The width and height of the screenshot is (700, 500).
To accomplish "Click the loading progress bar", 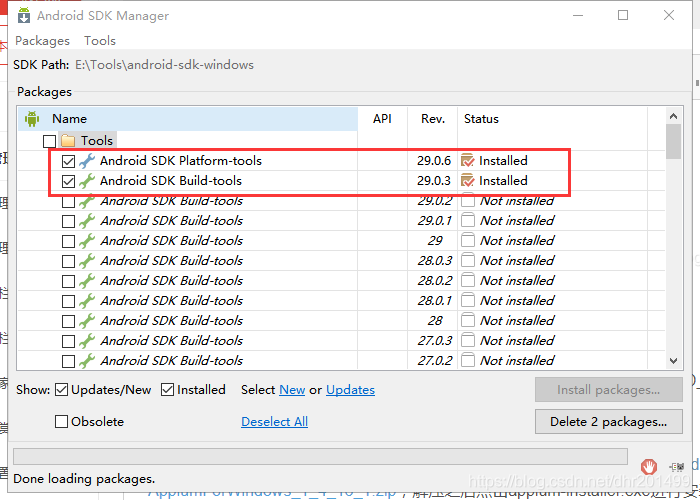I will (x=321, y=457).
